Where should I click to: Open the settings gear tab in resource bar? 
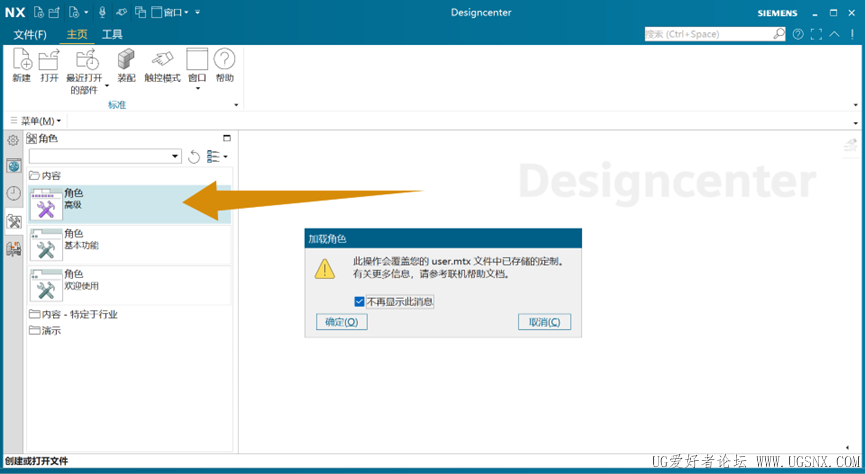coord(13,140)
